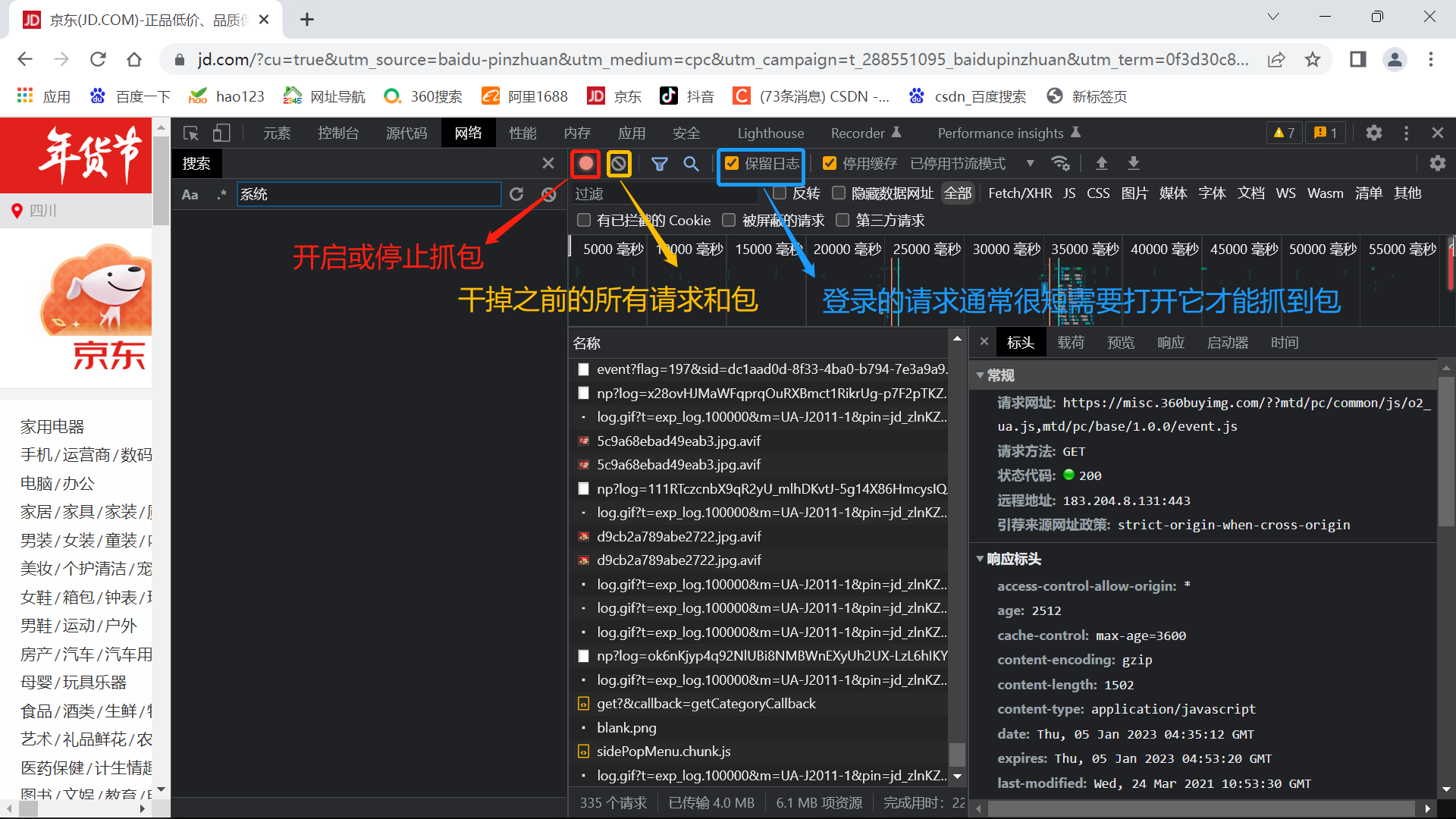The image size is (1456, 819).
Task: Select sidePopMenu.chunk.js request row
Action: click(x=758, y=752)
